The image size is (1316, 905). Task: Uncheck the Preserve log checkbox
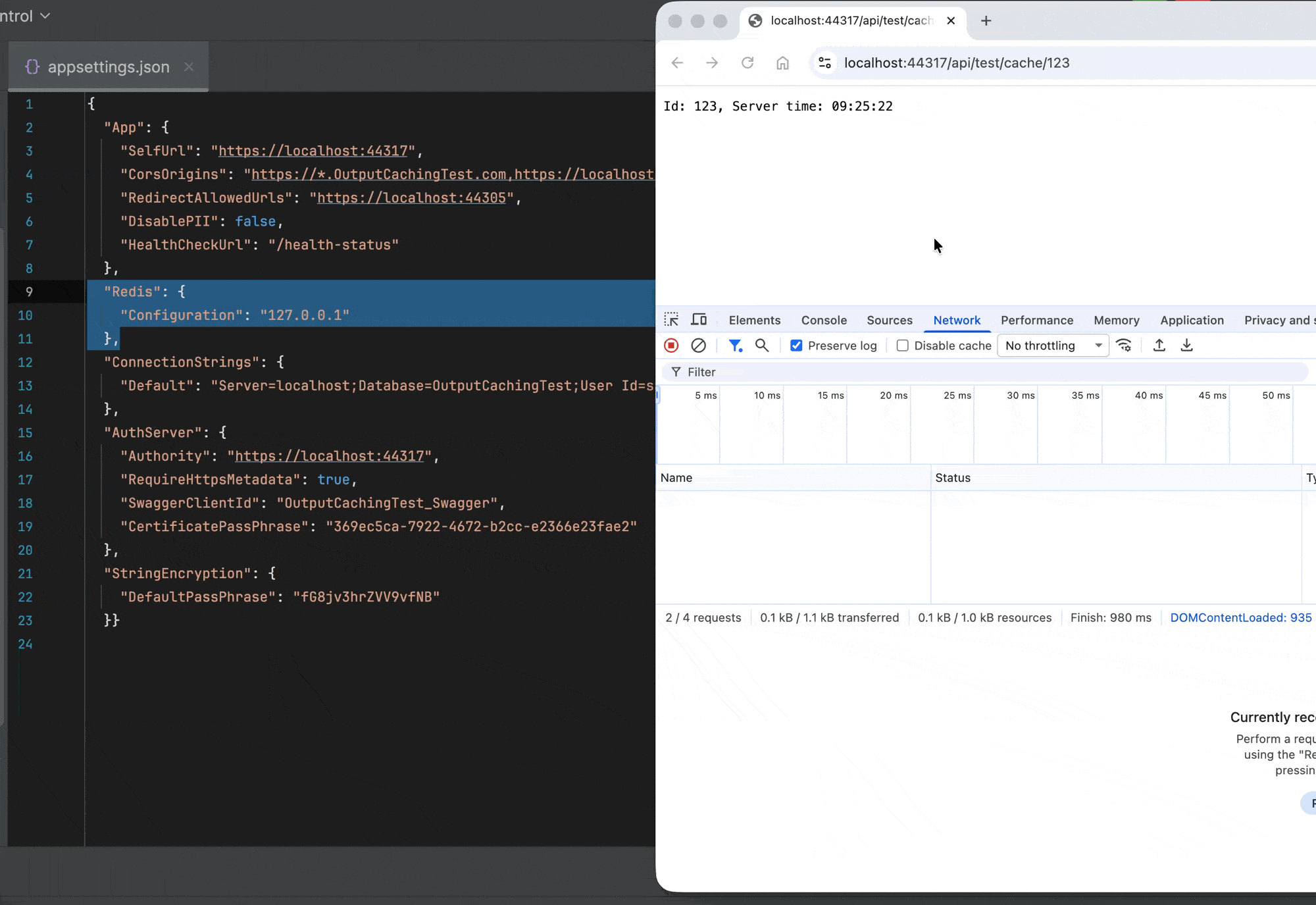796,346
